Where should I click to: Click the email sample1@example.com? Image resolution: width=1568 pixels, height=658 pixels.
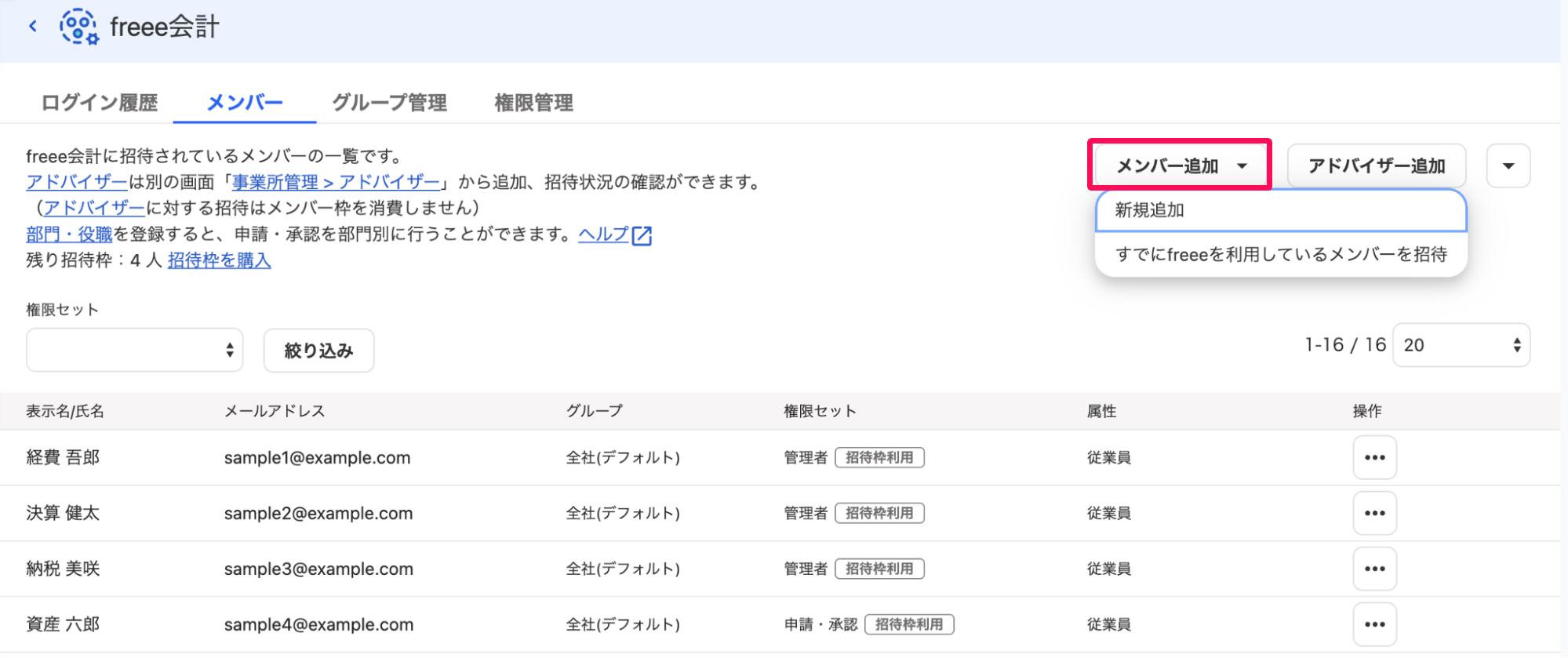pos(317,458)
